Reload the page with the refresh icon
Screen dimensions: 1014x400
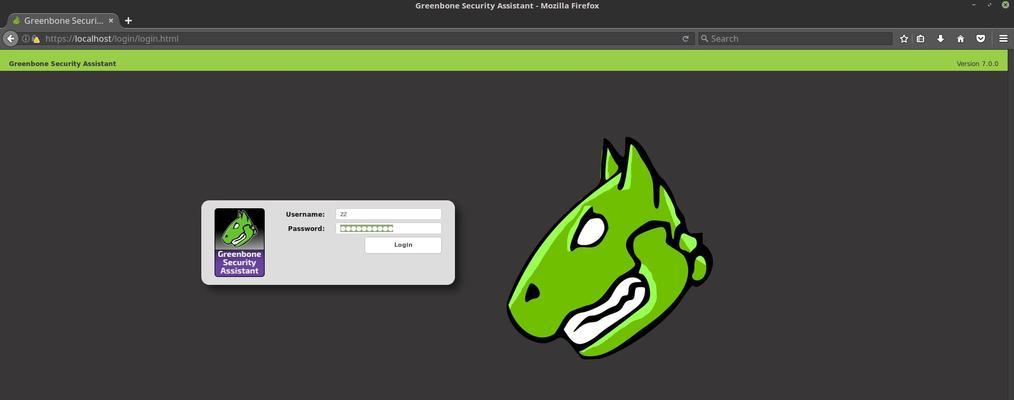[685, 39]
